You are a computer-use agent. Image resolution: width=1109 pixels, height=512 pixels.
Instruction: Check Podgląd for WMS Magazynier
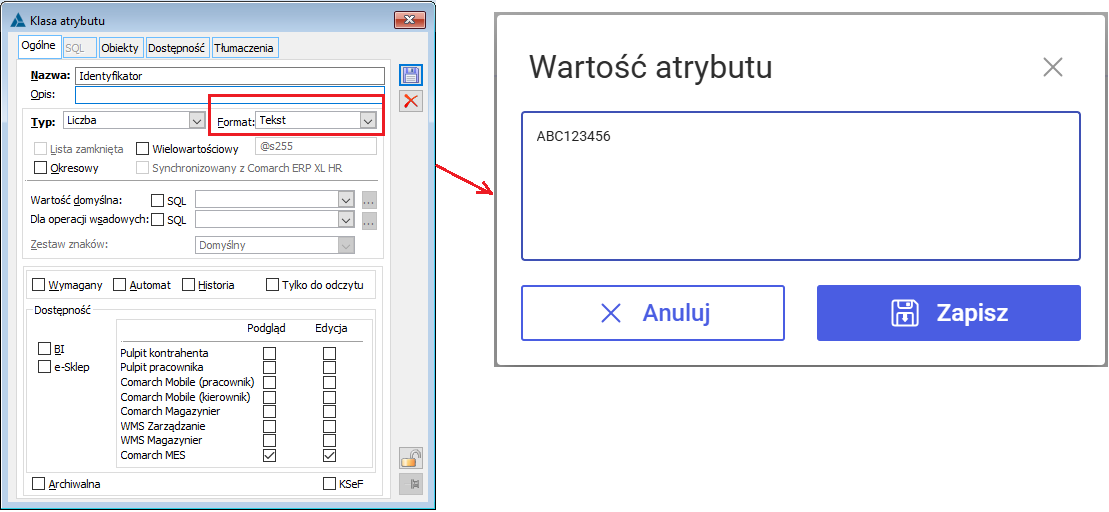click(x=269, y=441)
